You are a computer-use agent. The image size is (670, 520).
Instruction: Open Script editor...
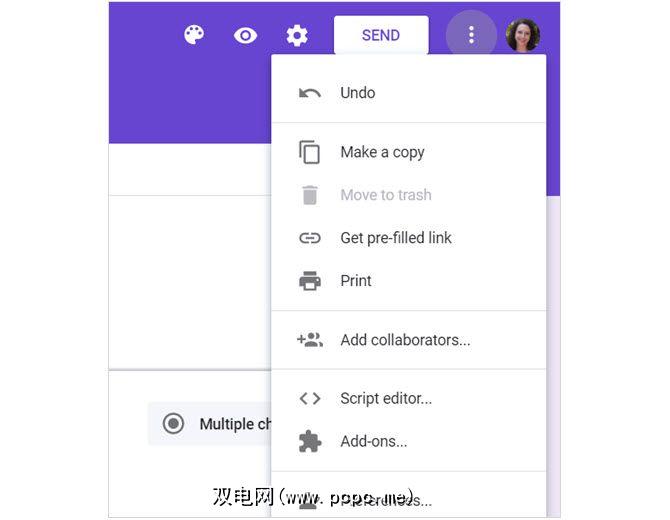coord(408,398)
